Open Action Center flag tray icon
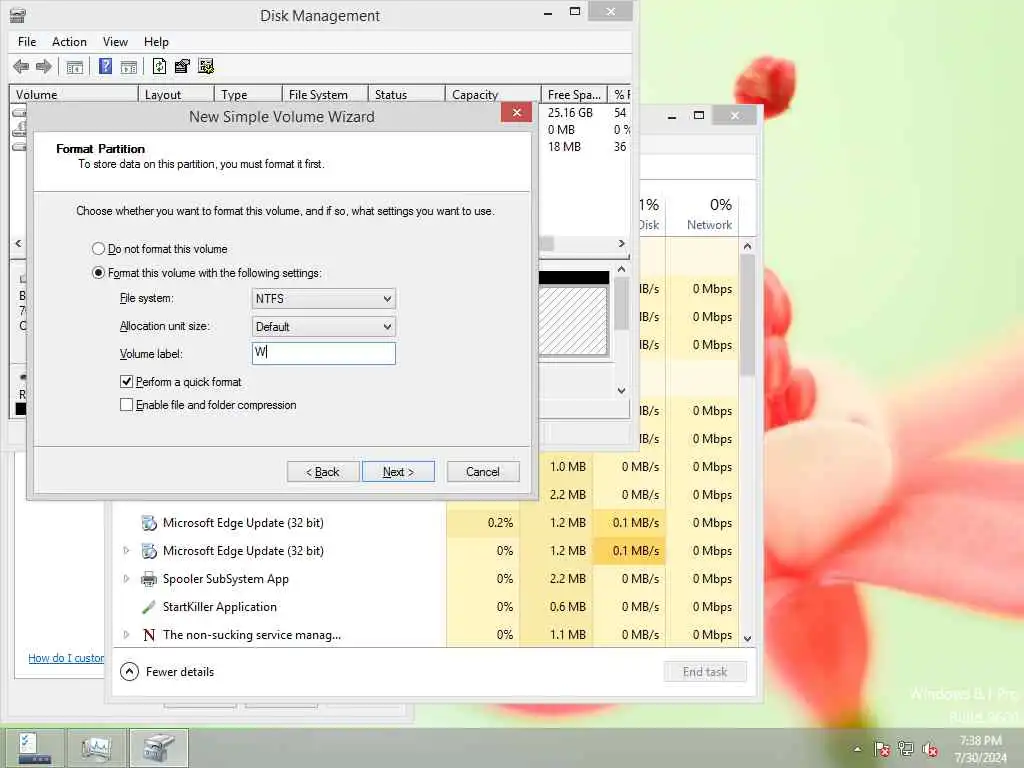Viewport: 1024px width, 768px height. [x=882, y=749]
